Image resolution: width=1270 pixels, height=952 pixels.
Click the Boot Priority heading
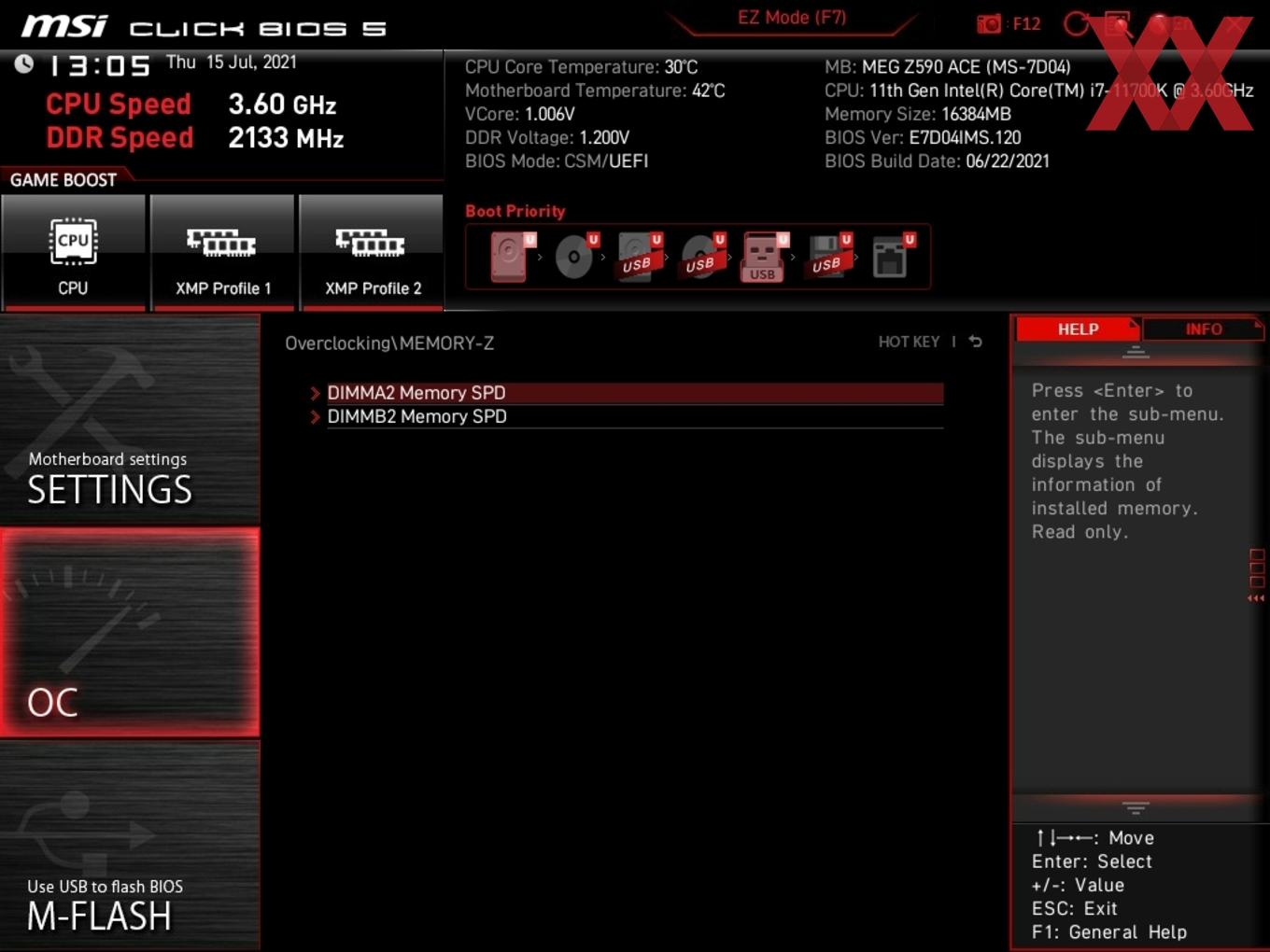coord(515,211)
